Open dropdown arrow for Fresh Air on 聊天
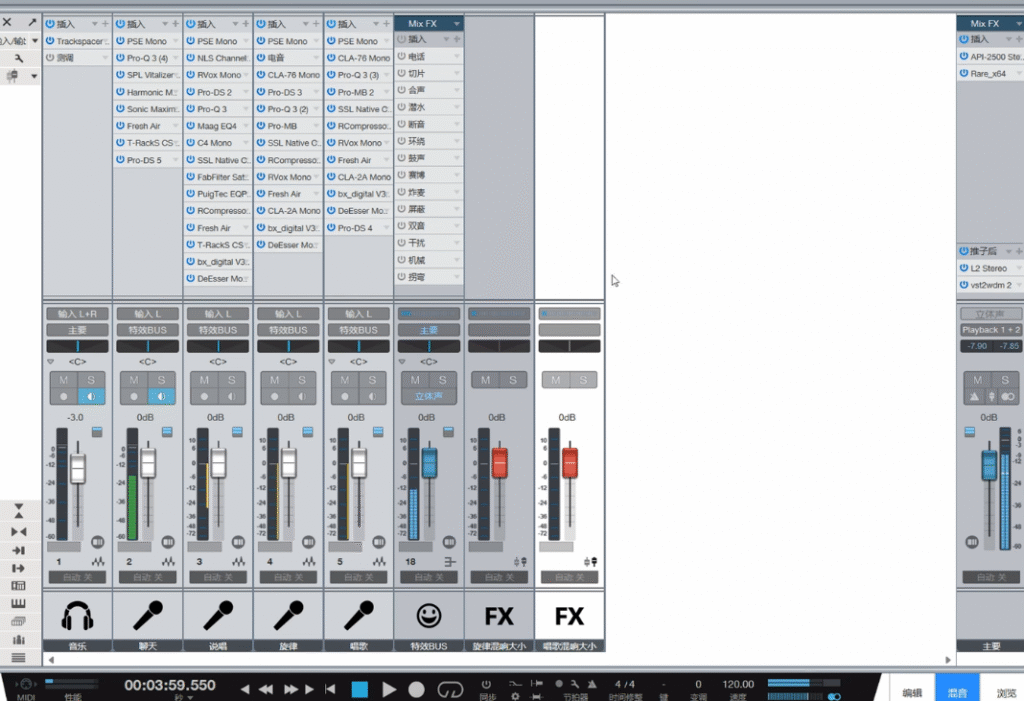Screen dimensions: 1024x701 click(x=176, y=126)
